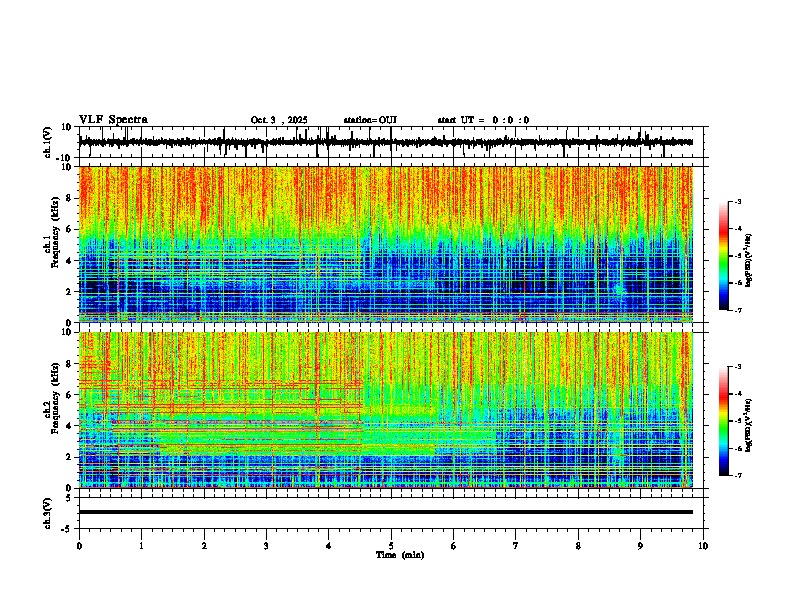Click the "5" tick on ch.3(V) axis
This screenshot has width=792, height=612.
pos(69,498)
